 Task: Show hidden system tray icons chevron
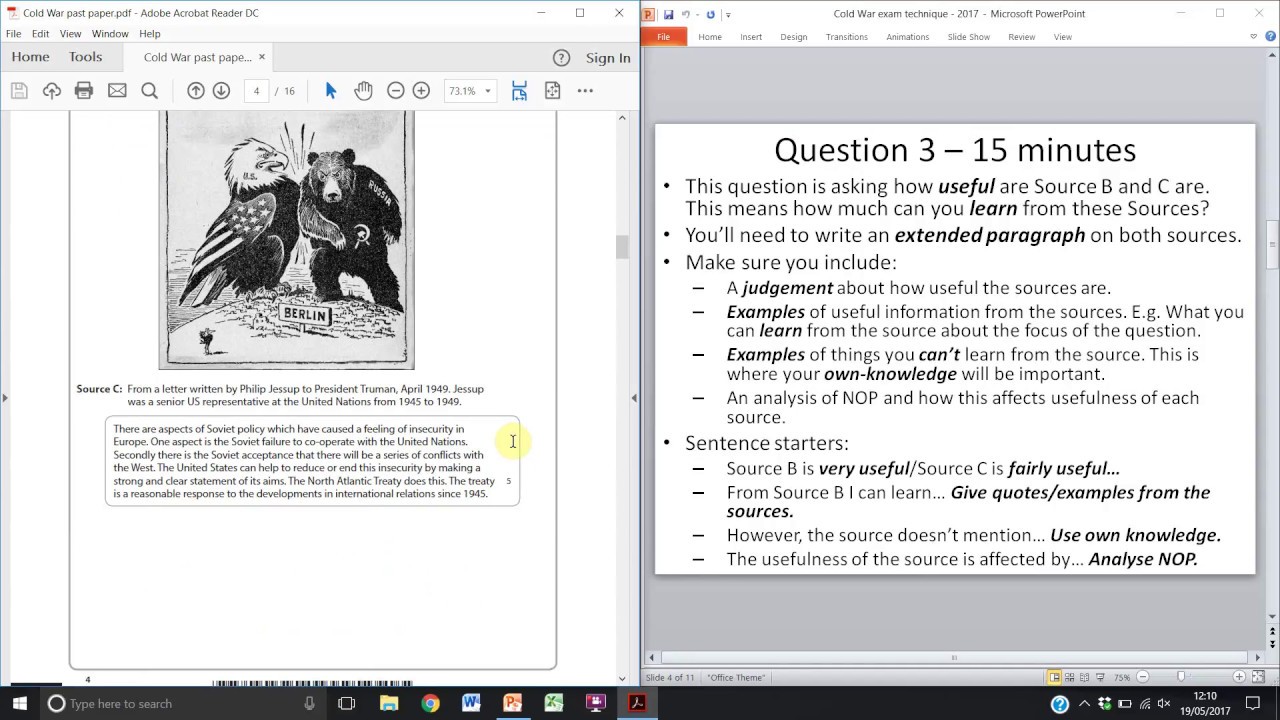[1084, 704]
